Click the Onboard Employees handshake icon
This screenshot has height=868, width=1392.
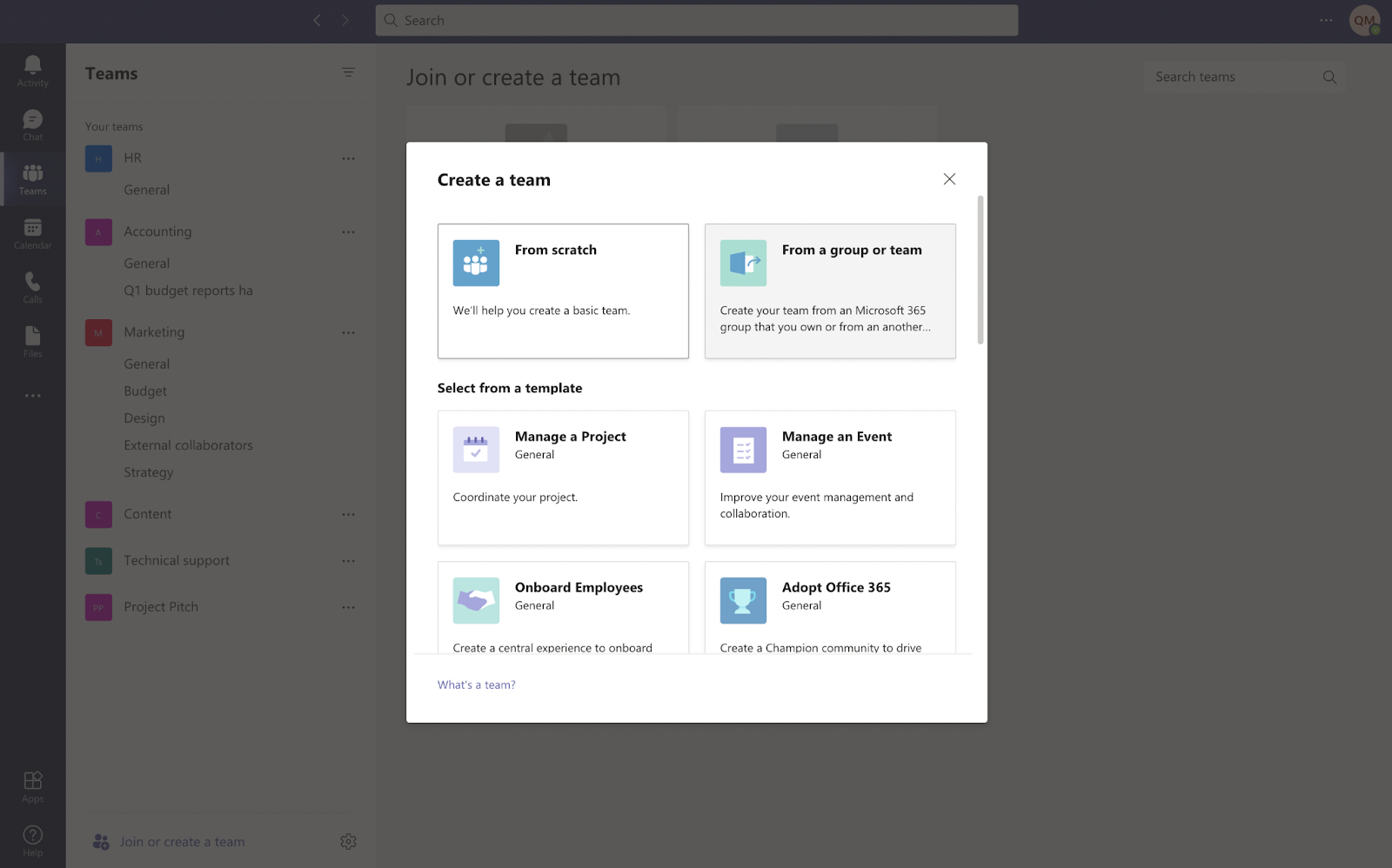pos(476,601)
